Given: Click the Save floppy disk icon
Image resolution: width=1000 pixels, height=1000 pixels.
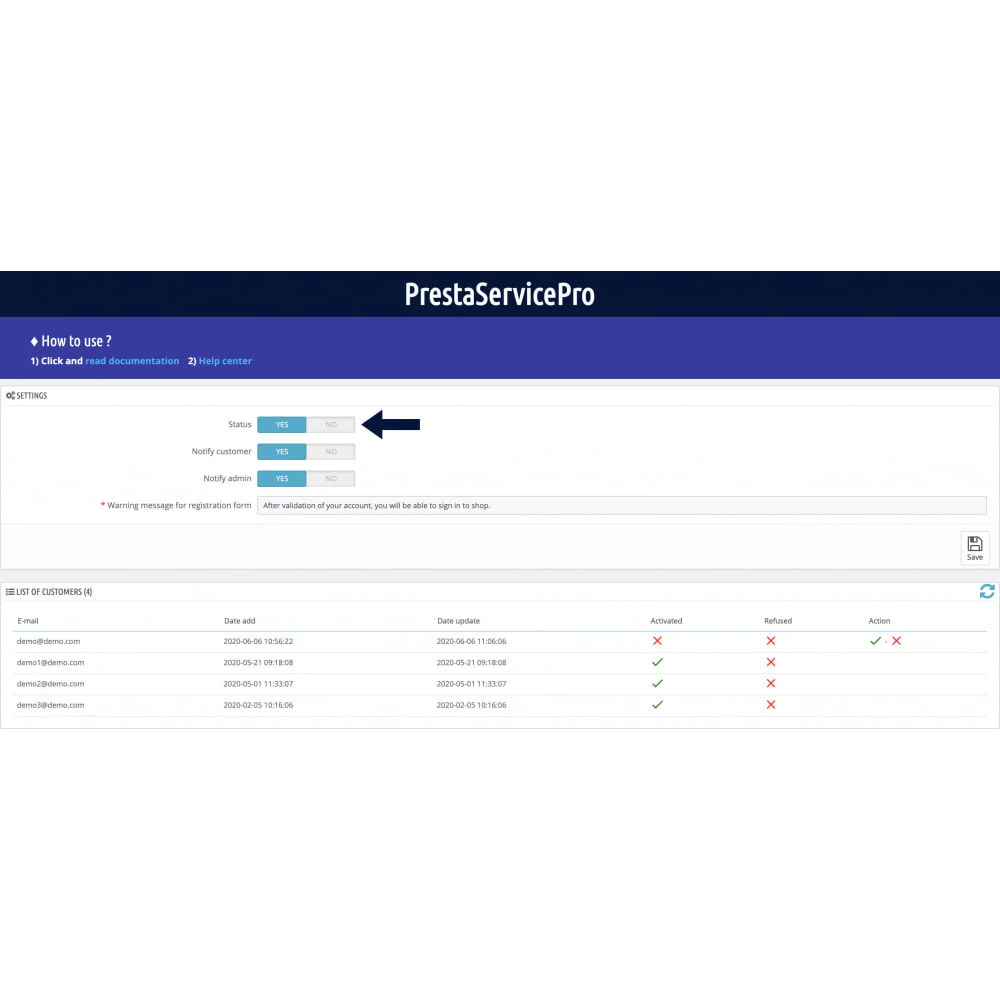Looking at the screenshot, I should (974, 544).
